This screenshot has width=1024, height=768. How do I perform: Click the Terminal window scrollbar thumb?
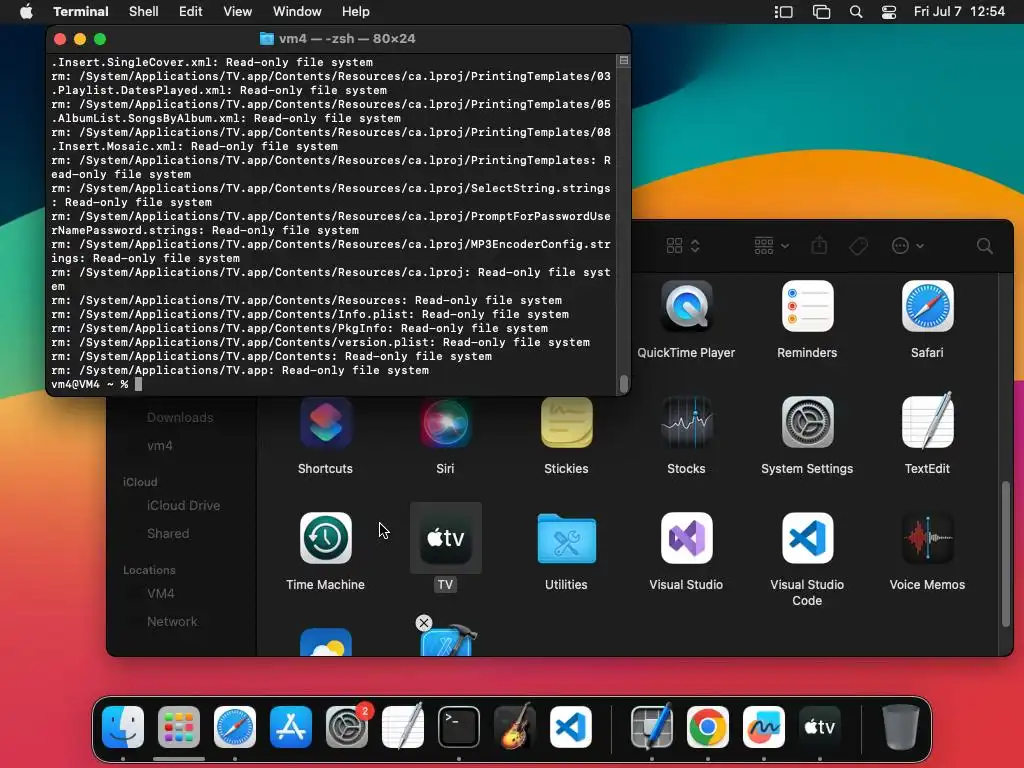coord(624,383)
